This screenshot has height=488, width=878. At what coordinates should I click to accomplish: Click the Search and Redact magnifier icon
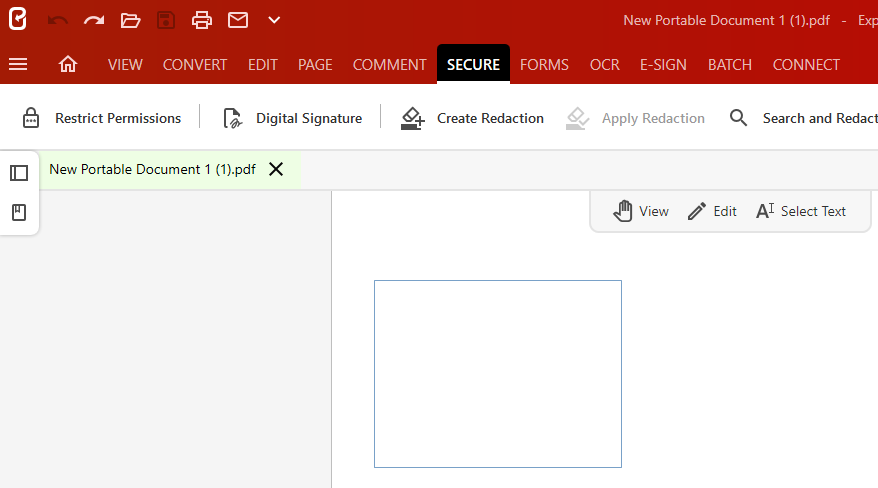pyautogui.click(x=739, y=118)
